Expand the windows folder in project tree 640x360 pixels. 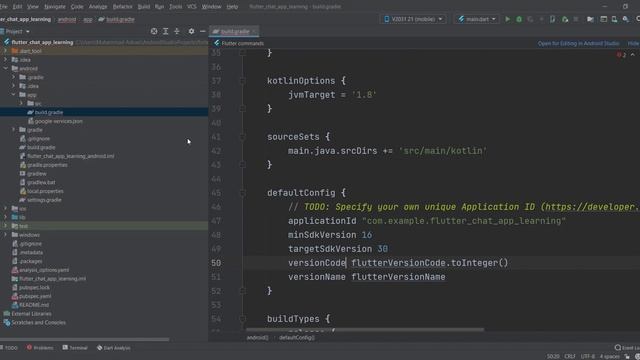click(6, 235)
